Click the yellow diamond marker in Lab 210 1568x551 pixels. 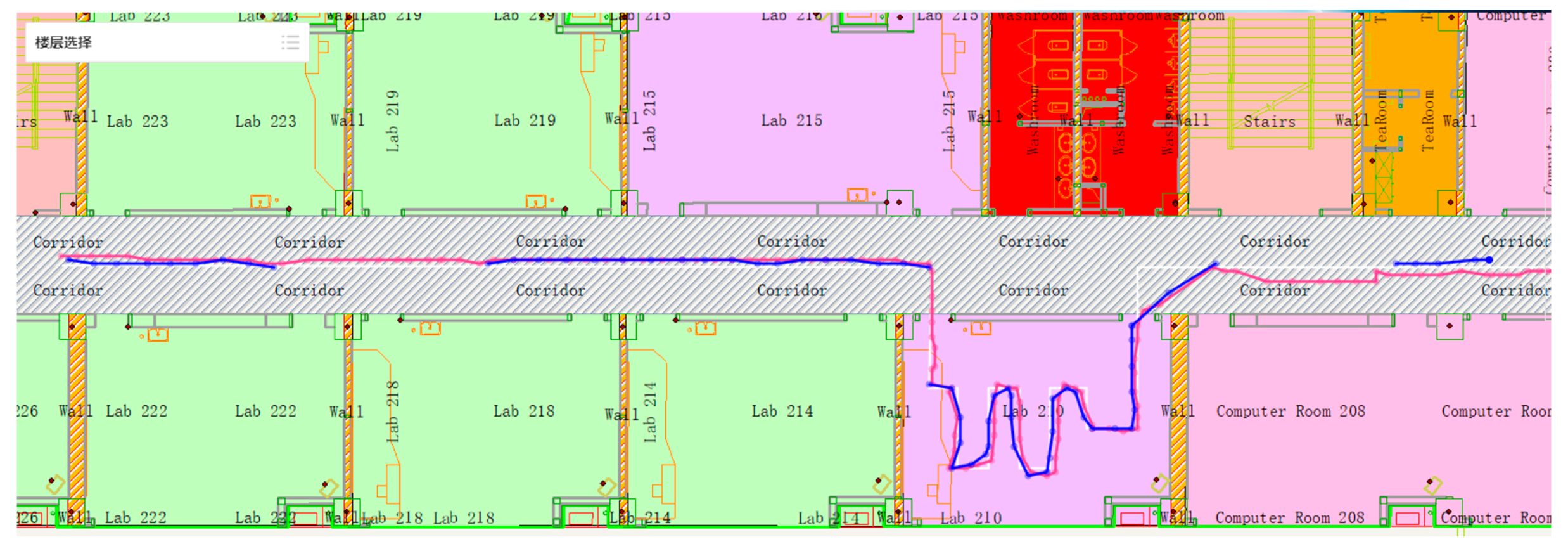(x=1159, y=484)
